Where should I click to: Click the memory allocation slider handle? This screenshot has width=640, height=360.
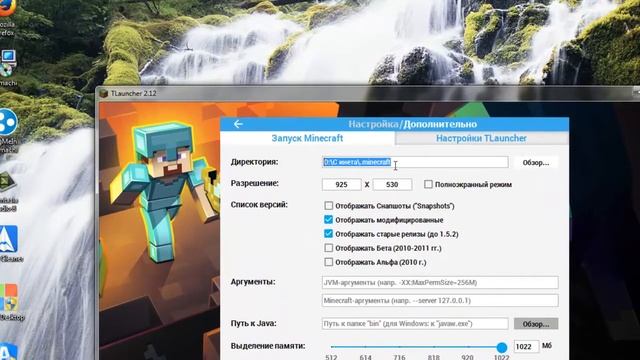(x=502, y=347)
